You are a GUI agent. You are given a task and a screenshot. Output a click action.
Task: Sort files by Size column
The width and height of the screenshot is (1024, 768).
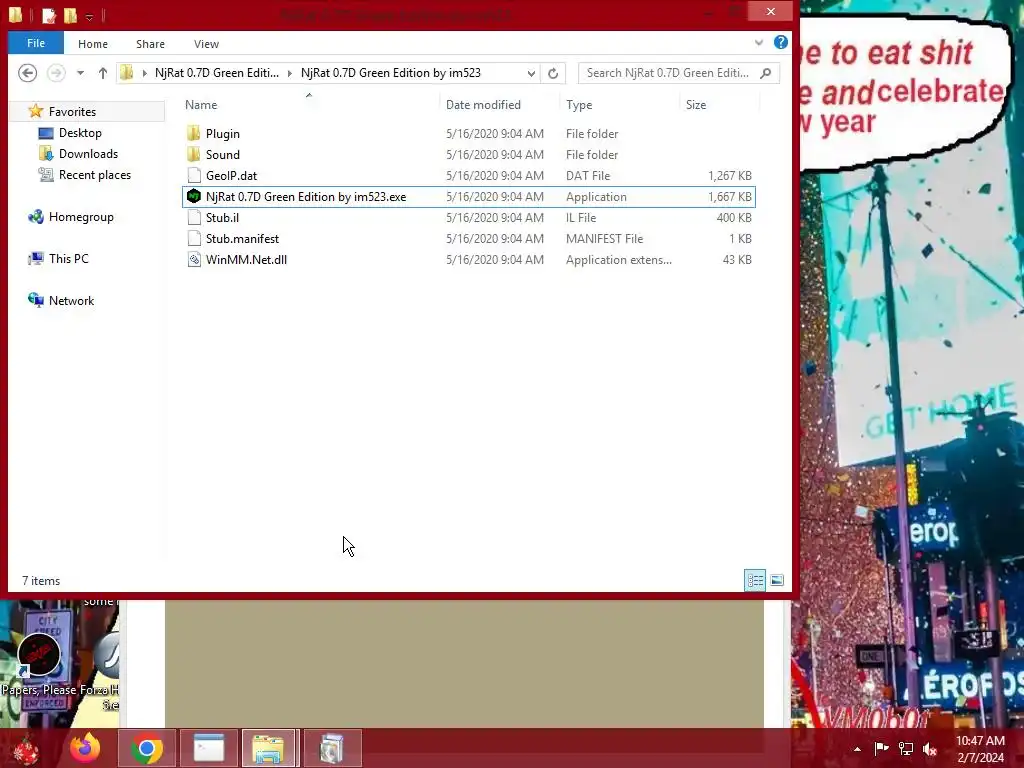696,104
